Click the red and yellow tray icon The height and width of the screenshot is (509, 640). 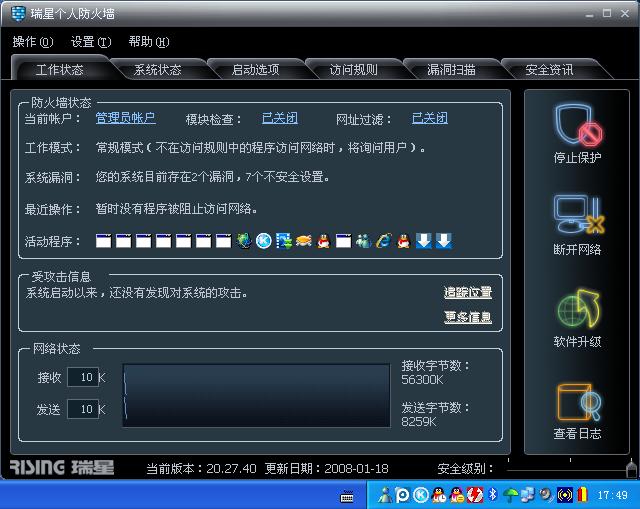[582, 495]
